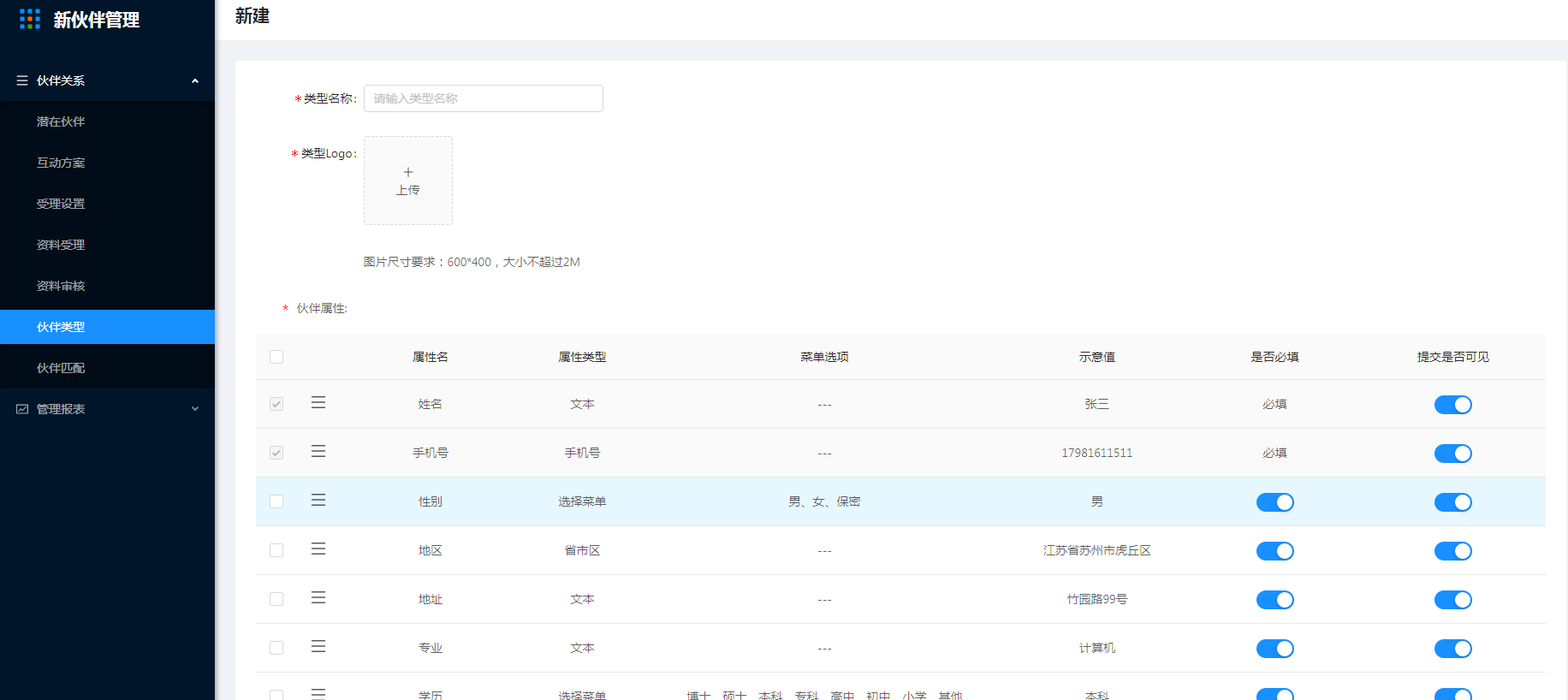Select 资料受理 in sidebar
The image size is (1568, 700).
(107, 245)
